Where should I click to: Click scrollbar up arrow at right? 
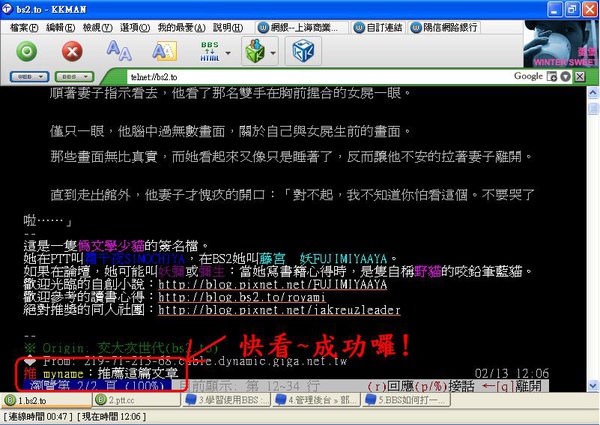click(x=593, y=92)
